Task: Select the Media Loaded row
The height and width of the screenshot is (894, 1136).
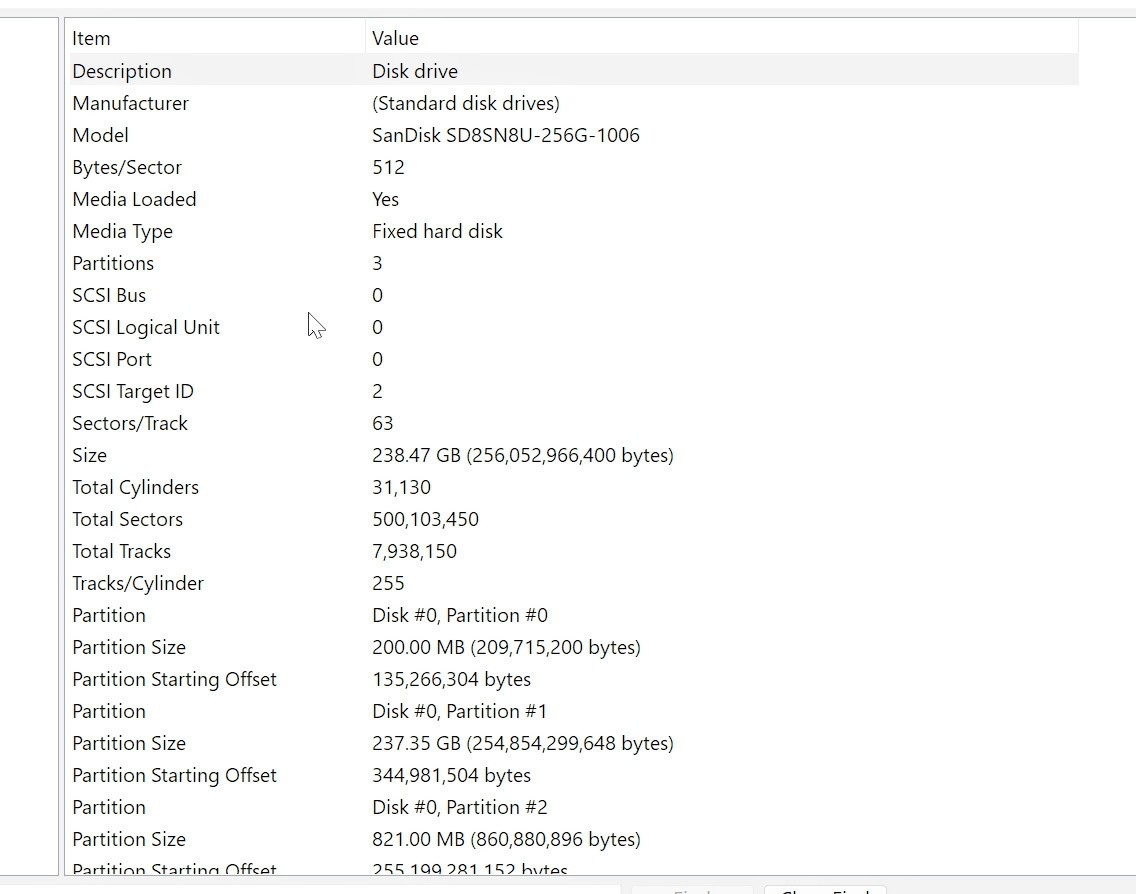Action: tap(575, 199)
